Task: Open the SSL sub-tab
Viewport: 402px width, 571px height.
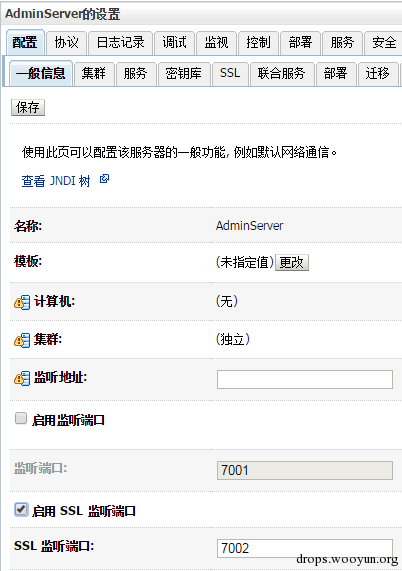Action: tap(230, 74)
